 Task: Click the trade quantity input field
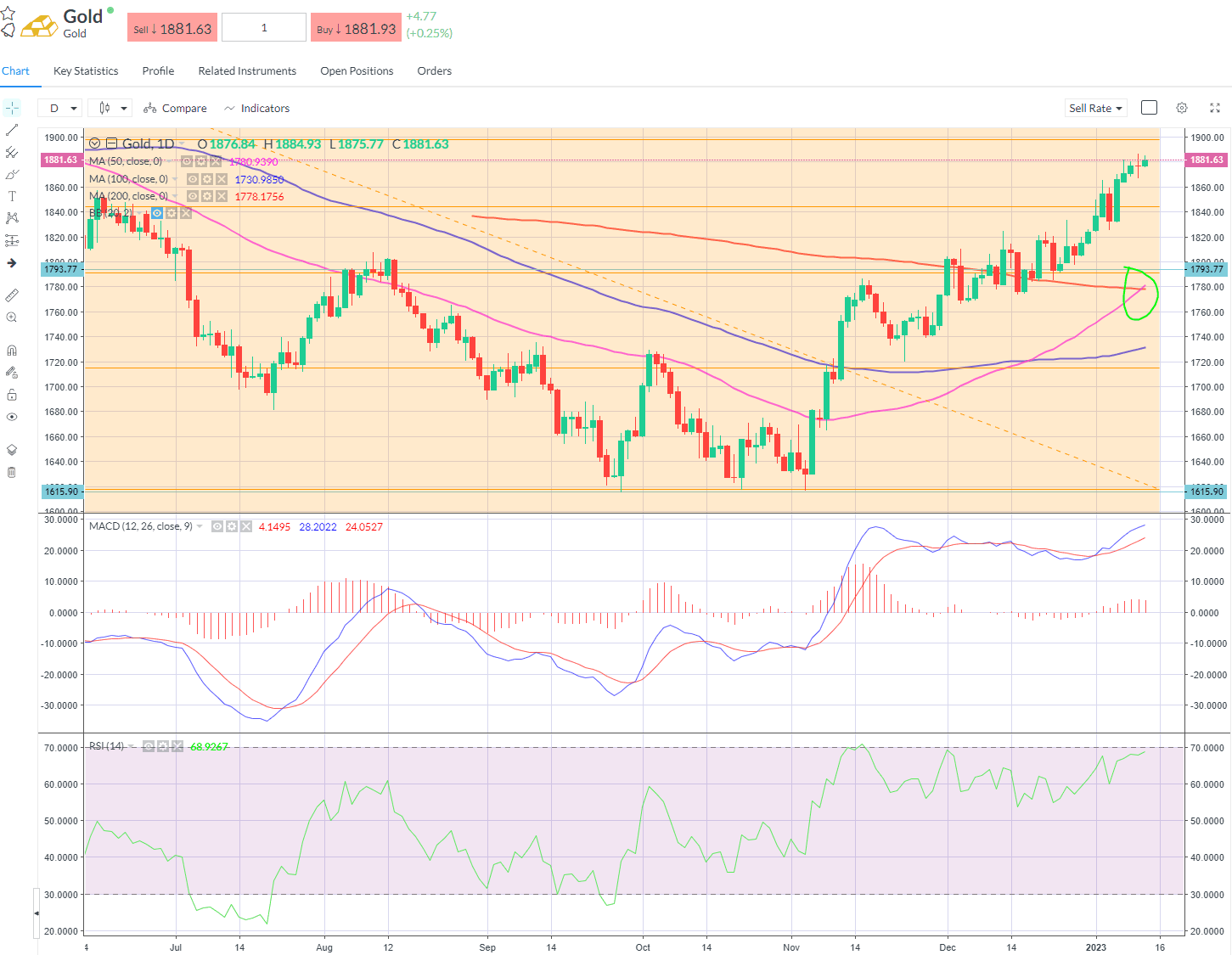264,28
